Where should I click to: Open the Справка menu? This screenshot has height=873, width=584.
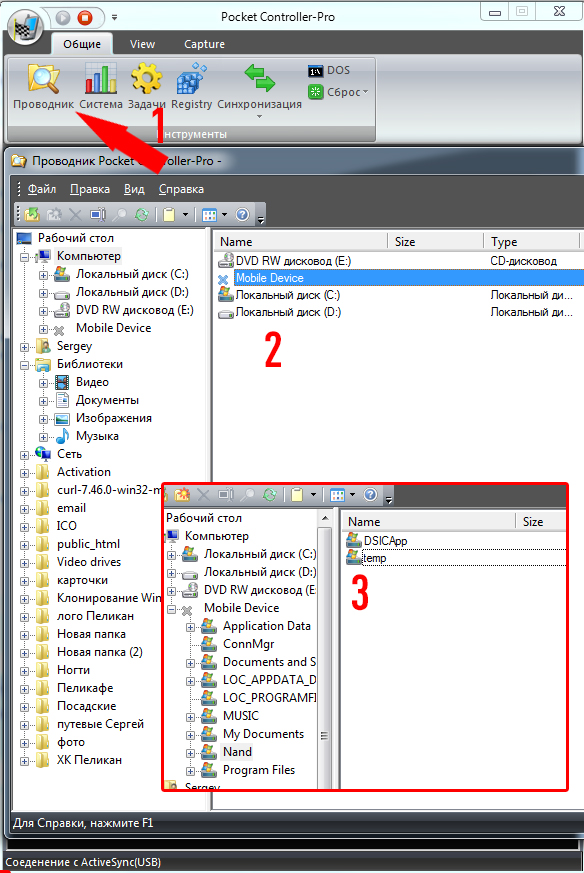pyautogui.click(x=181, y=189)
